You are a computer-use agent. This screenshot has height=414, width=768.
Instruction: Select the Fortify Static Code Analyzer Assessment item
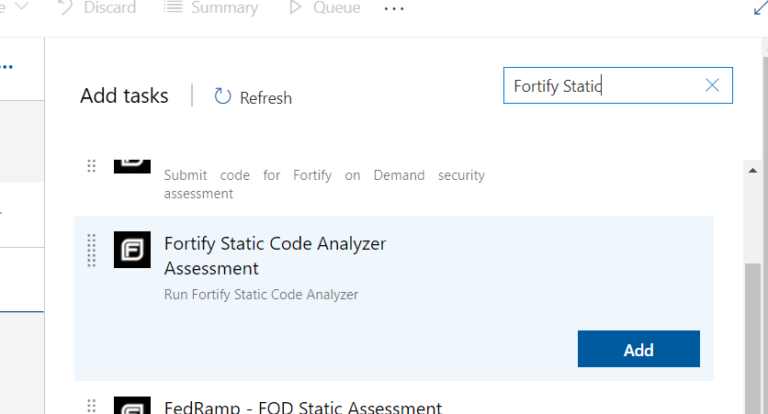[x=394, y=298]
